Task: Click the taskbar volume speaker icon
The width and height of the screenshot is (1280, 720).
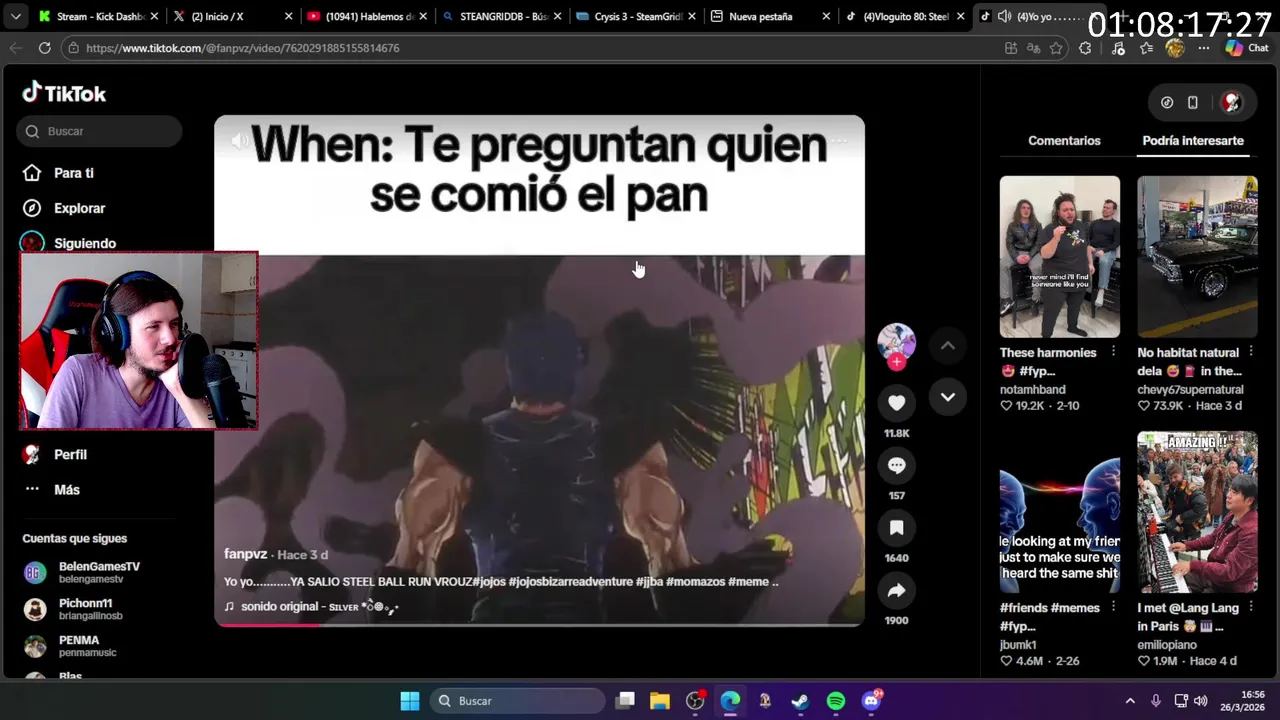Action: coord(1200,701)
